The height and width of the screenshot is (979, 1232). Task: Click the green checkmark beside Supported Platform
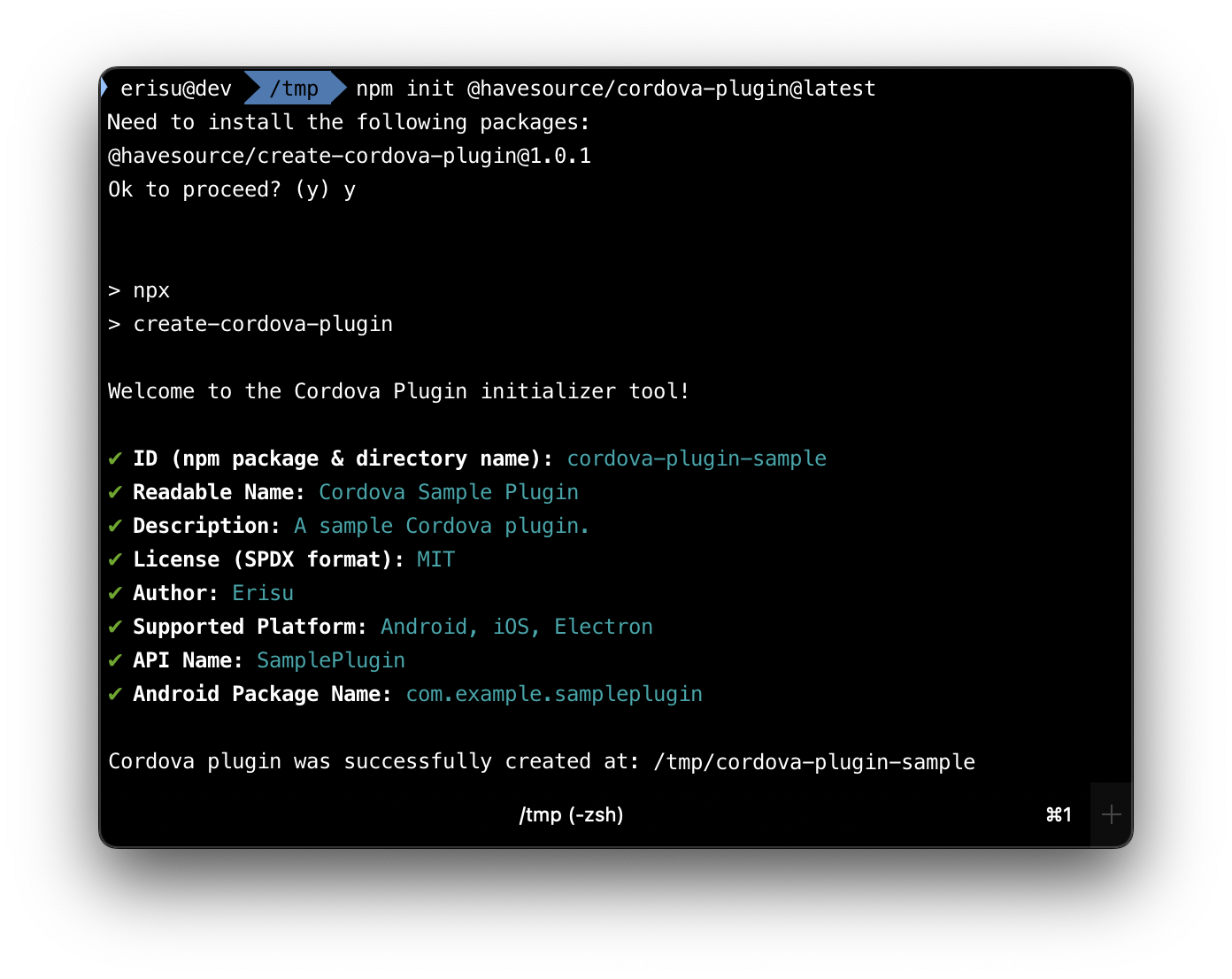click(x=115, y=627)
